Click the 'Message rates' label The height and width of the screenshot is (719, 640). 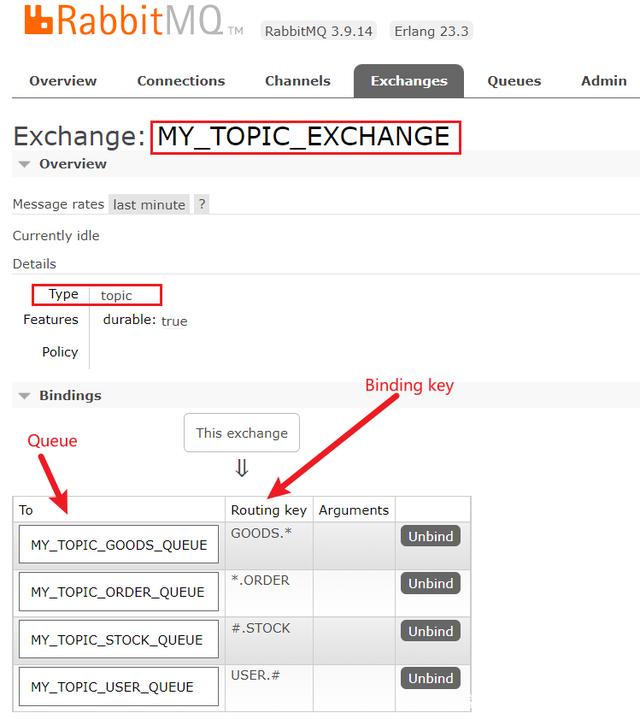click(x=58, y=204)
